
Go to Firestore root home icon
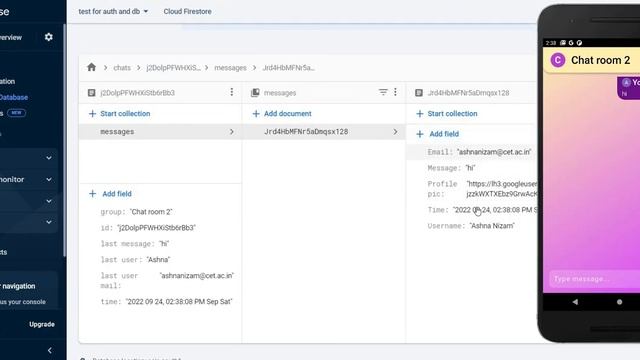pos(91,67)
